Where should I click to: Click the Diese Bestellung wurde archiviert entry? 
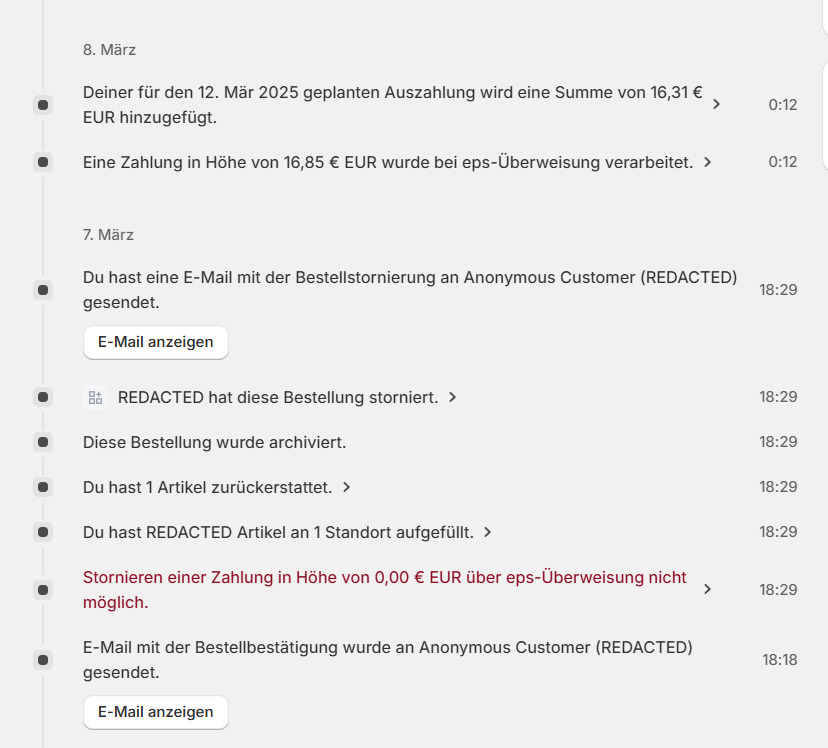[x=214, y=442]
